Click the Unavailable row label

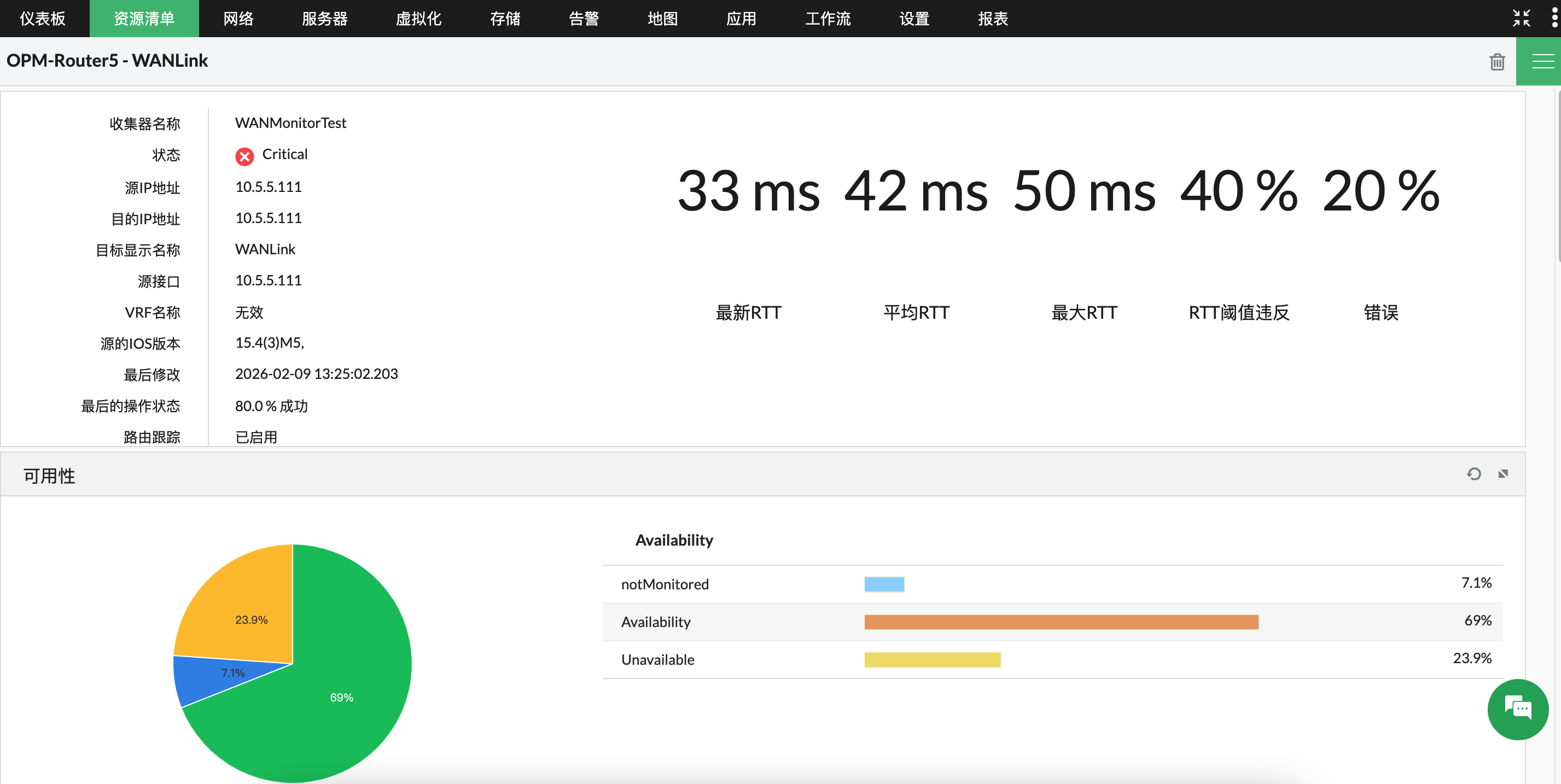point(657,660)
